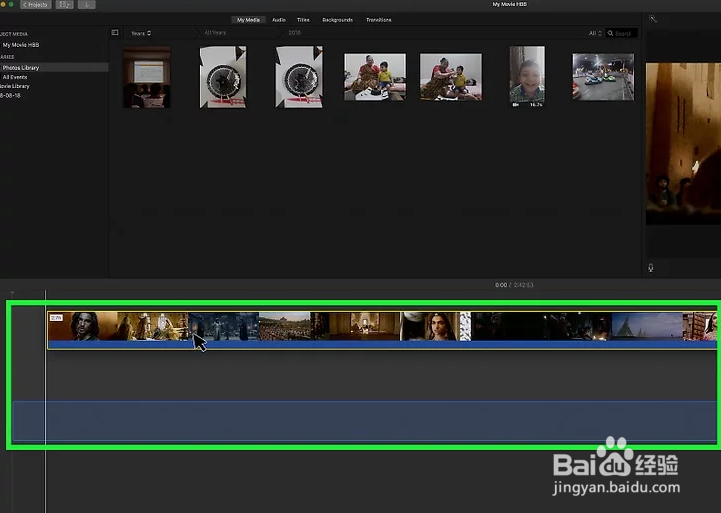Select smiling boy video clip thumbnail

[x=527, y=76]
